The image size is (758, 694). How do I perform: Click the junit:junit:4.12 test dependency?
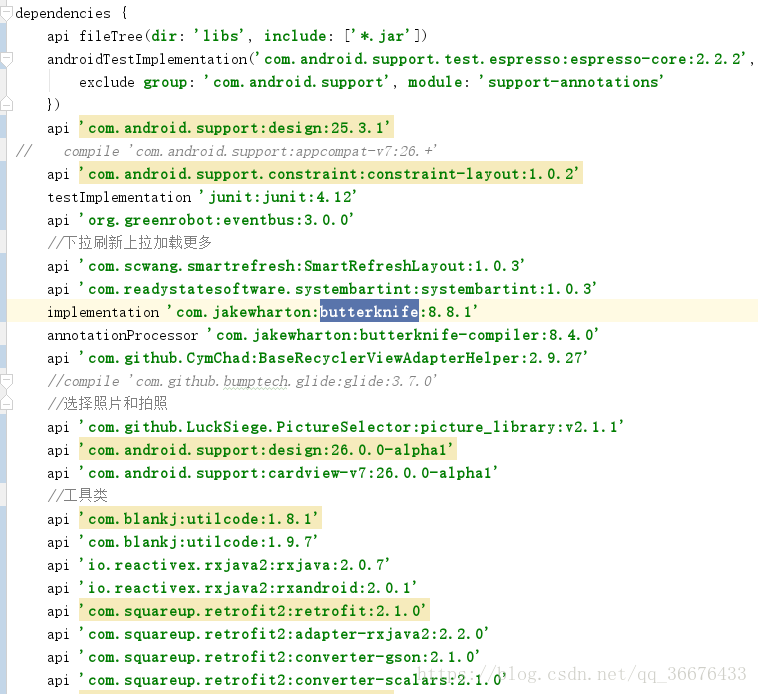(278, 197)
